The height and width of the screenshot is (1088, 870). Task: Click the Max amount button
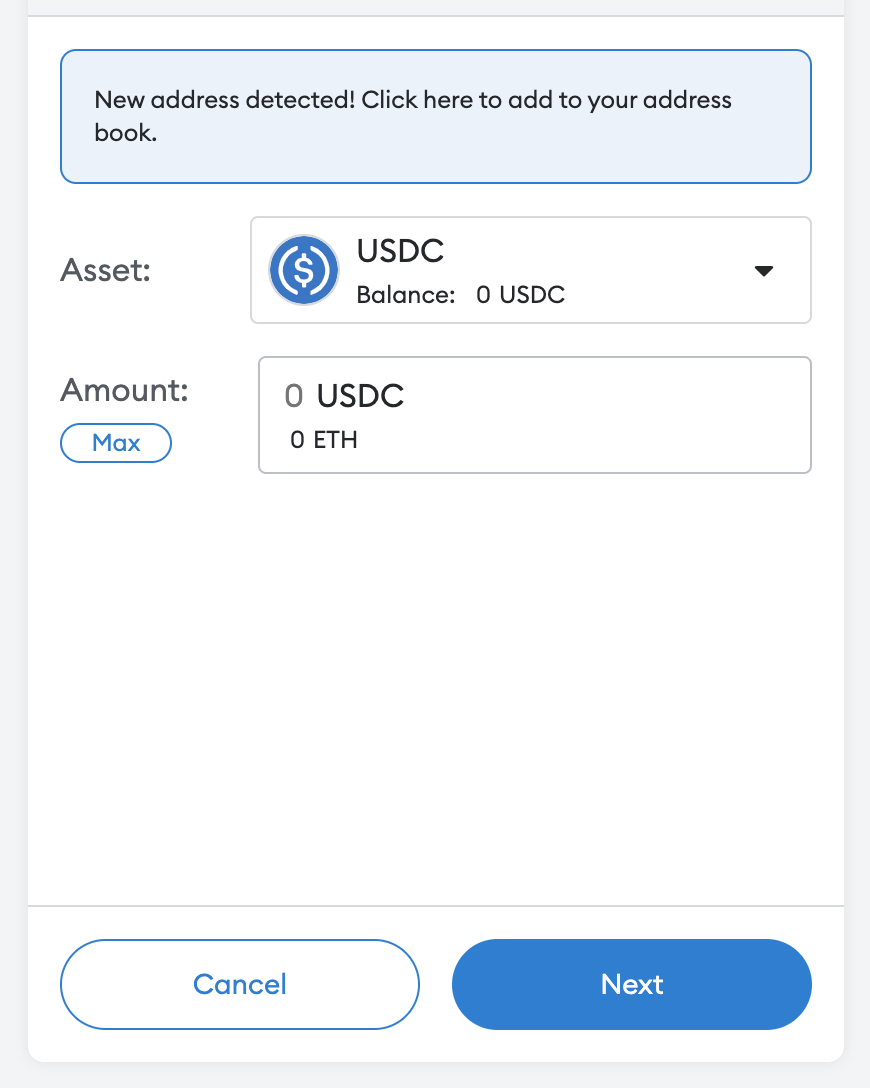click(116, 443)
